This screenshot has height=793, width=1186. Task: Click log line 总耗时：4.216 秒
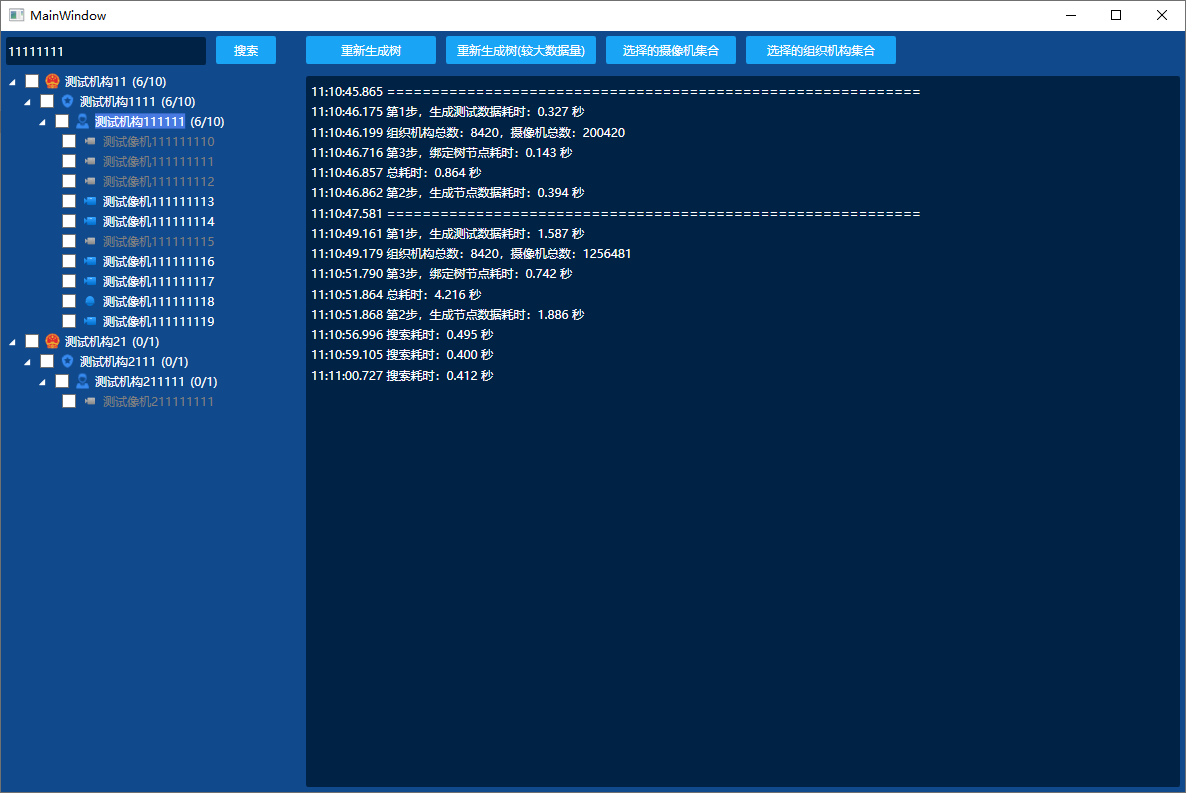(x=396, y=294)
